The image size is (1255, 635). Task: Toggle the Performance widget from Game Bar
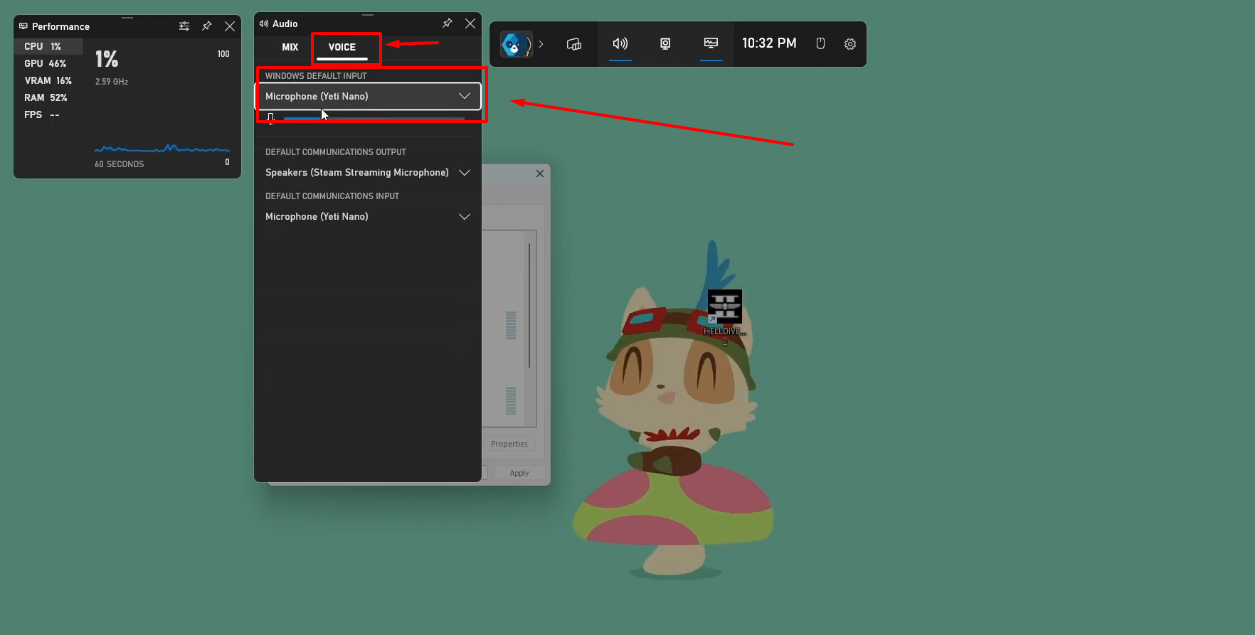(711, 44)
